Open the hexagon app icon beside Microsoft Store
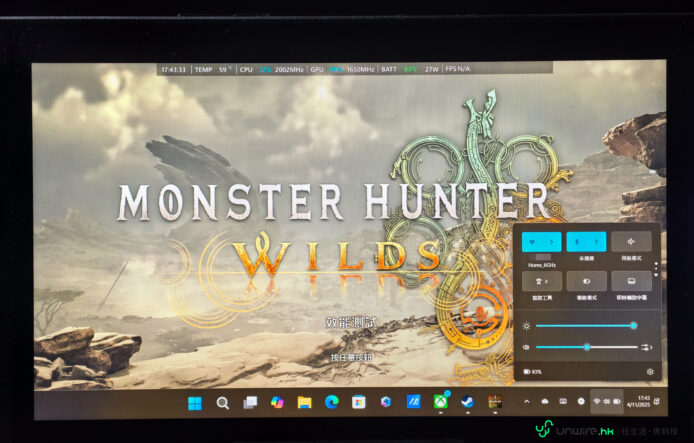This screenshot has width=694, height=443. pos(386,401)
